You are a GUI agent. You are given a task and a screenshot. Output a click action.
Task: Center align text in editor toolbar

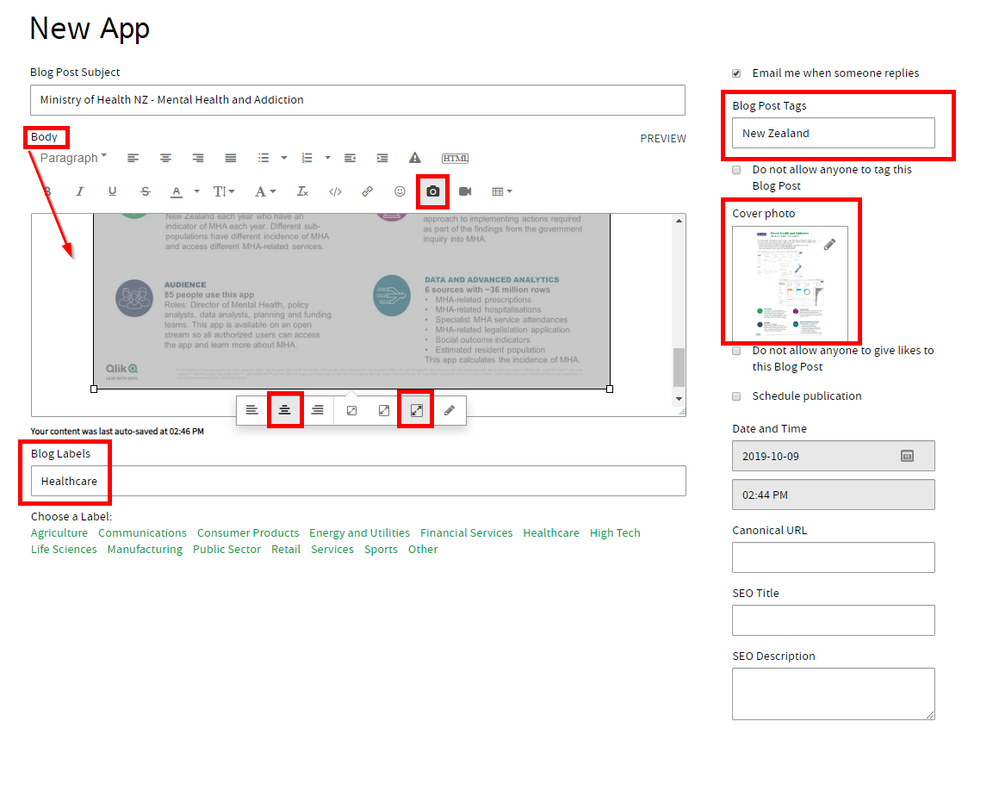[166, 158]
